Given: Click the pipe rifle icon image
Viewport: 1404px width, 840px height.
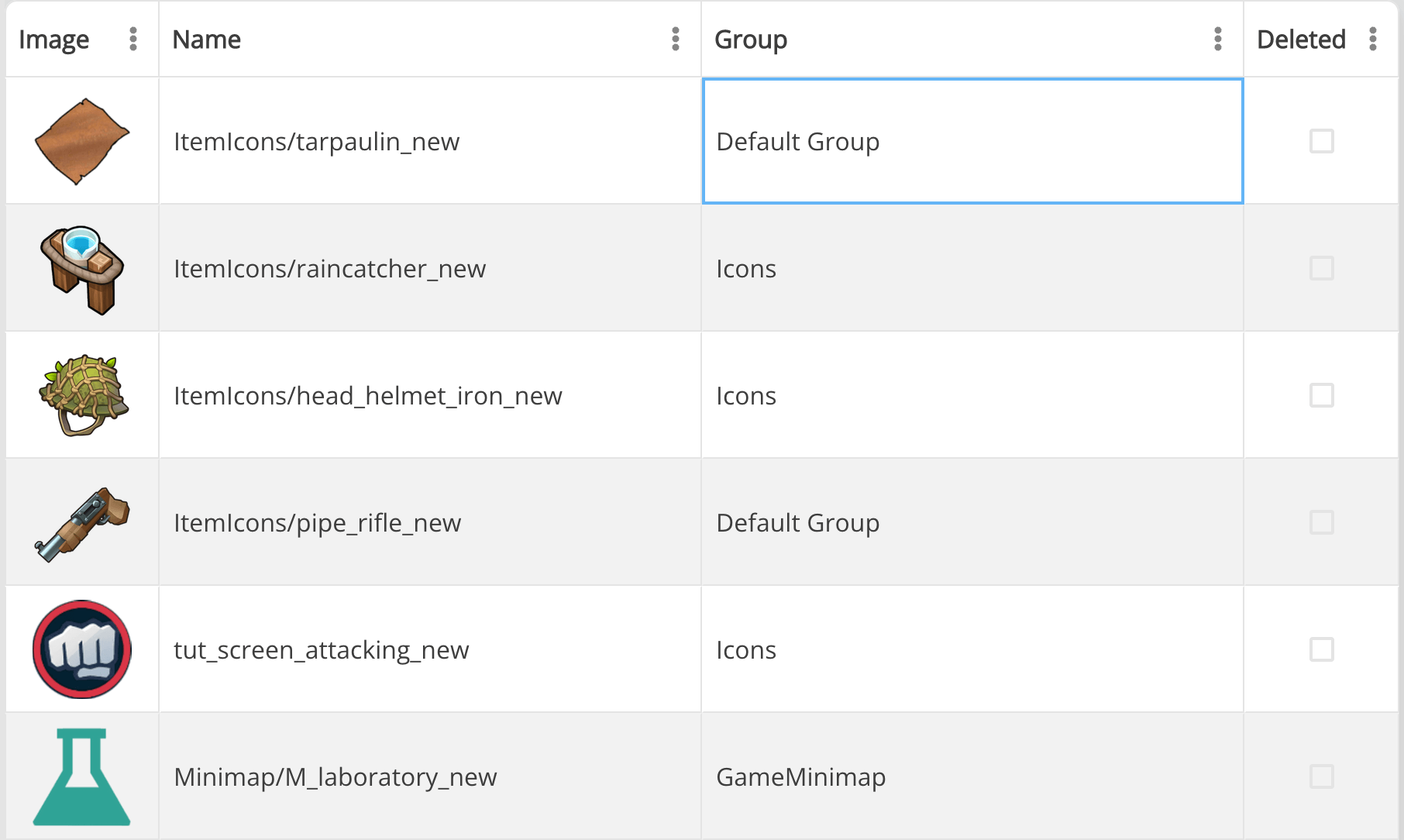Looking at the screenshot, I should pyautogui.click(x=82, y=523).
